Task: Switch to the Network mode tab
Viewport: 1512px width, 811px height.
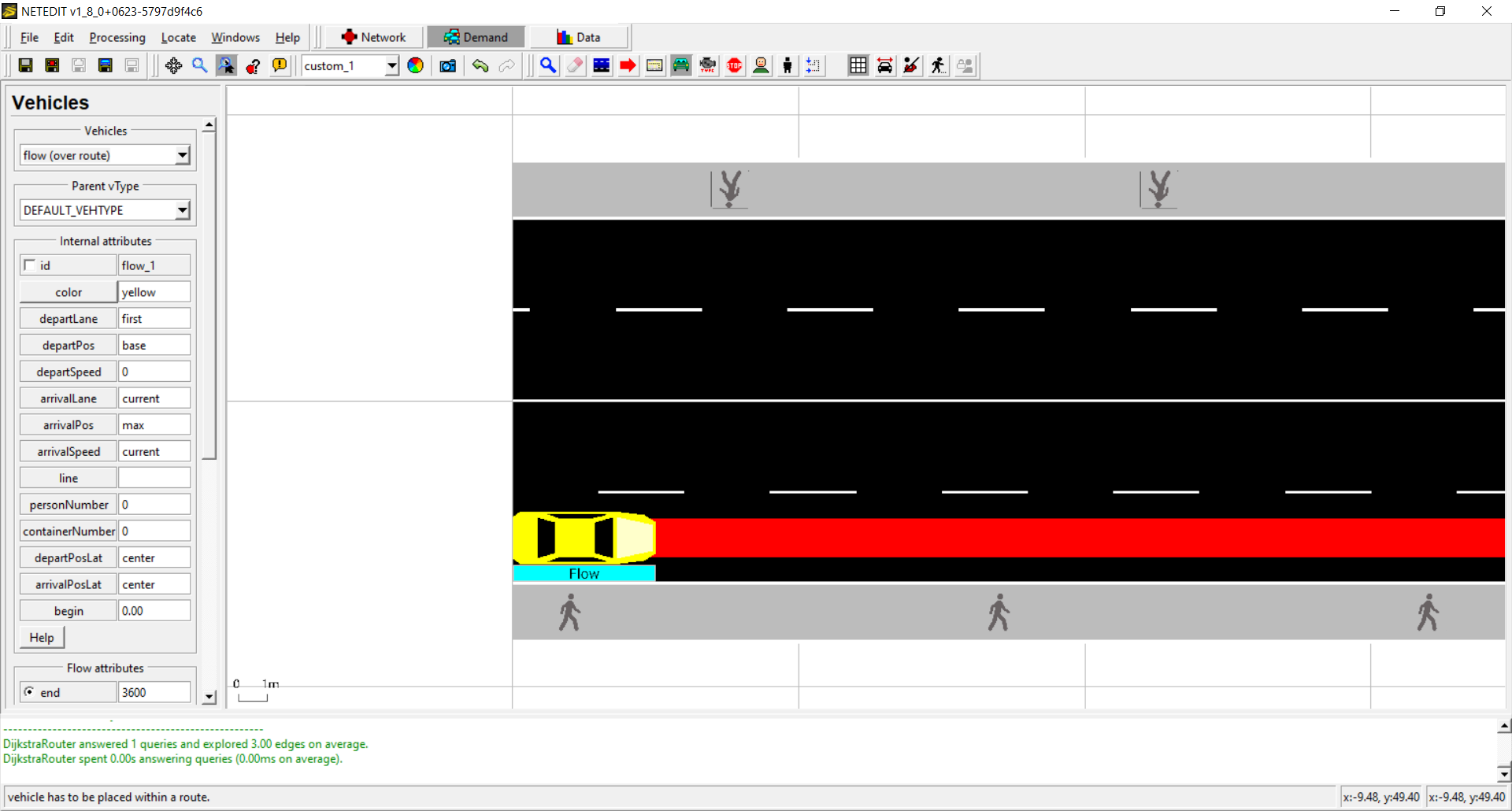Action: click(374, 37)
